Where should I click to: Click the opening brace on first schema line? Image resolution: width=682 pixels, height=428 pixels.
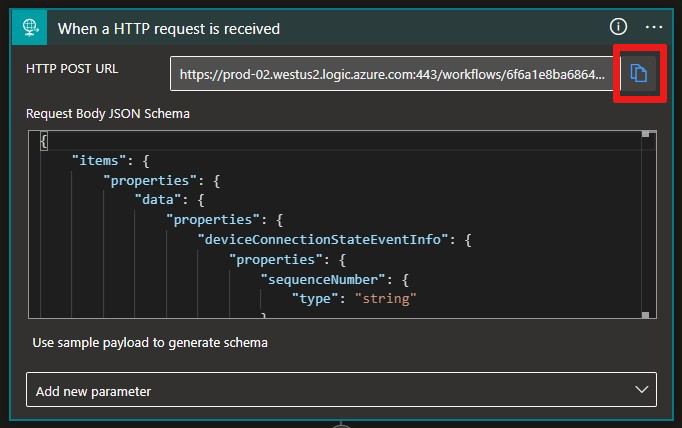pyautogui.click(x=44, y=141)
